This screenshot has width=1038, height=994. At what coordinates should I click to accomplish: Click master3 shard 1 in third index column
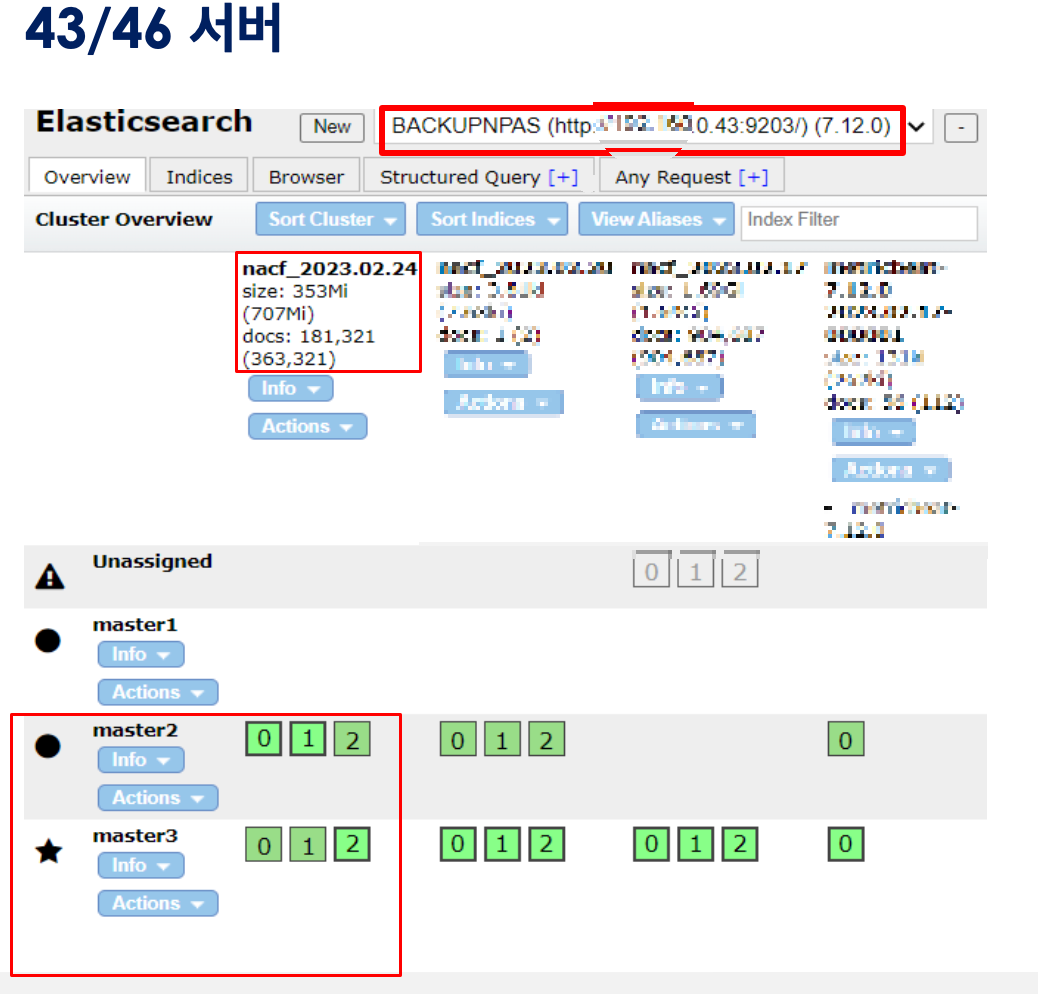(696, 844)
